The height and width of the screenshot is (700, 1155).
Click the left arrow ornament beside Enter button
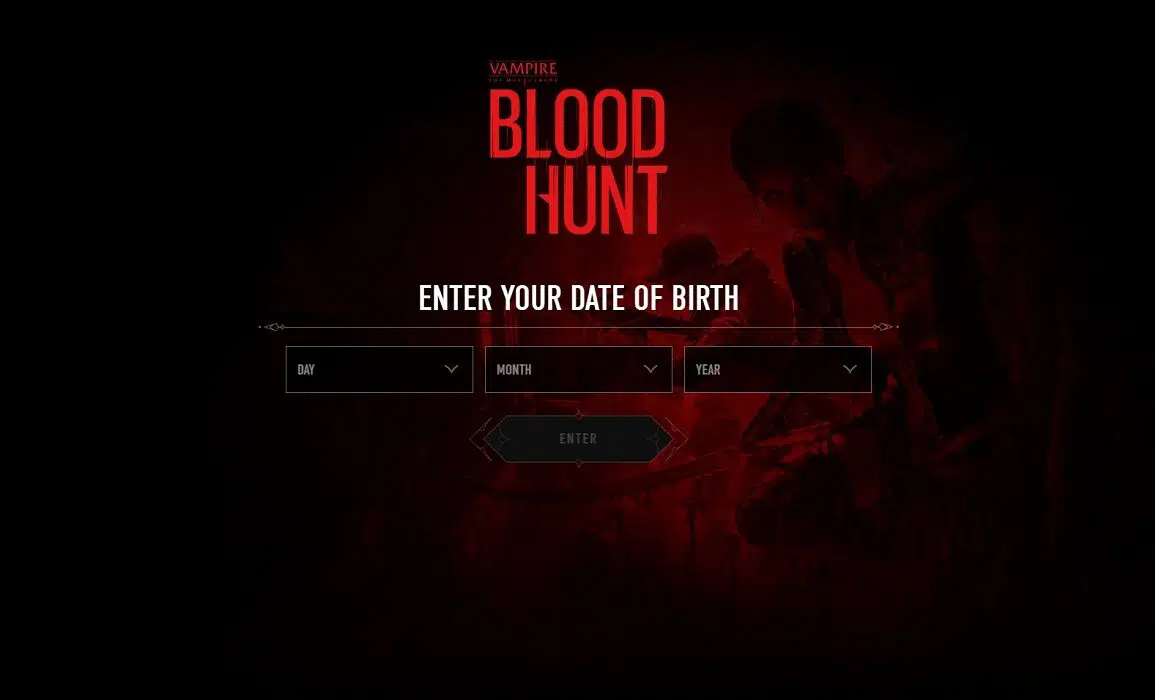click(481, 439)
